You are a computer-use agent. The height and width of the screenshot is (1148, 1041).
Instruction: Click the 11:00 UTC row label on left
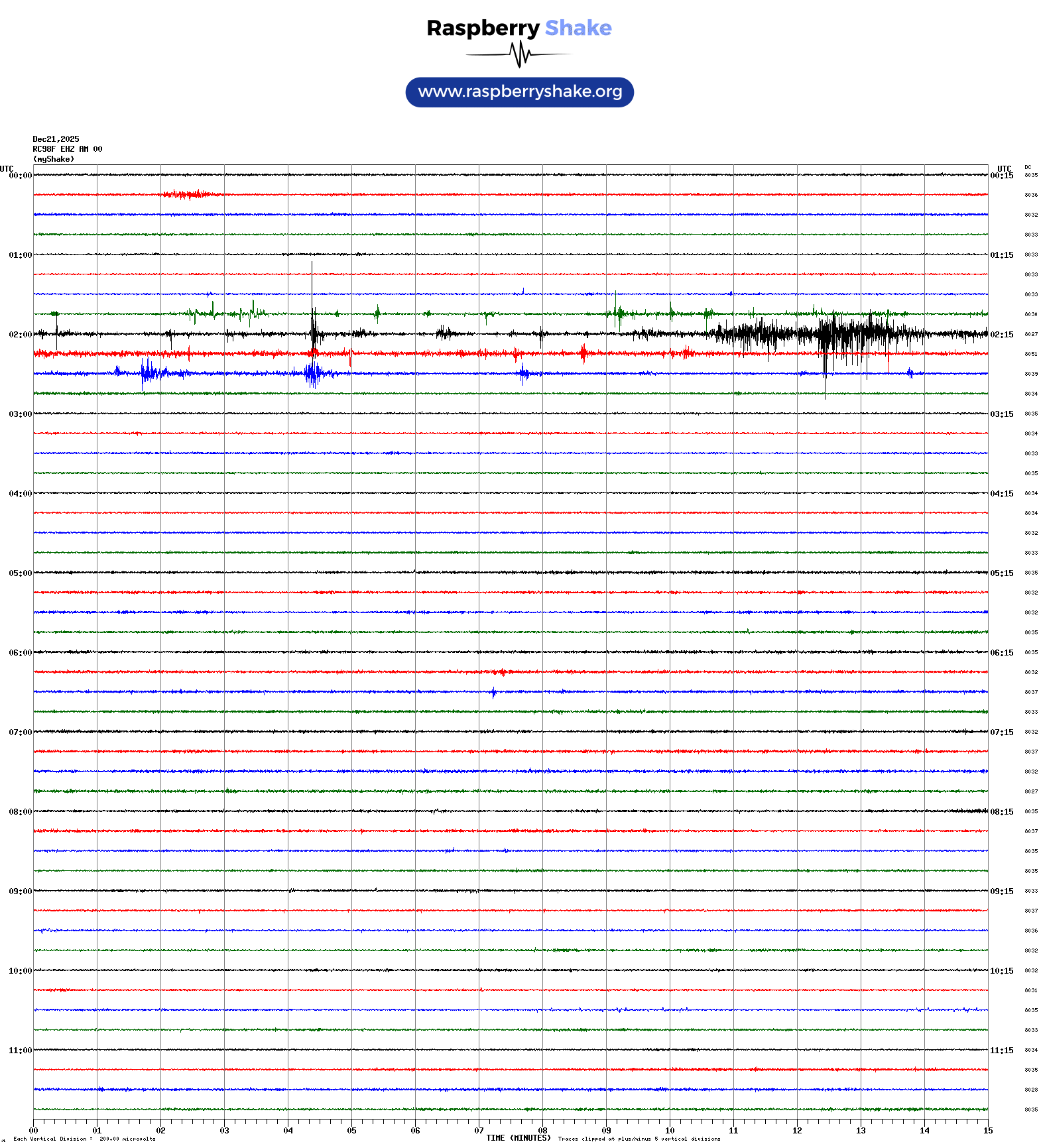pos(20,1051)
